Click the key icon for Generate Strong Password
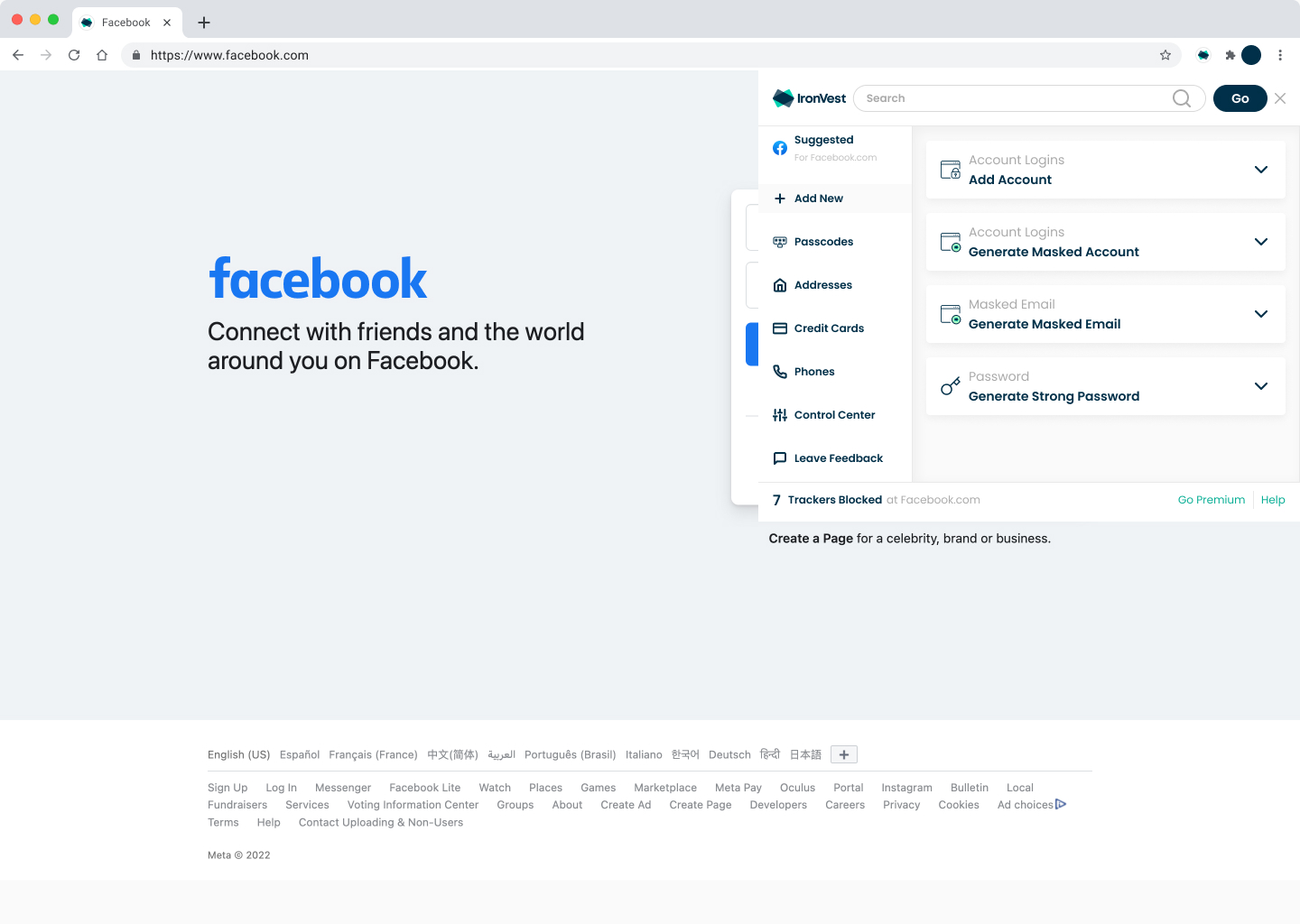This screenshot has width=1300, height=924. pyautogui.click(x=951, y=386)
